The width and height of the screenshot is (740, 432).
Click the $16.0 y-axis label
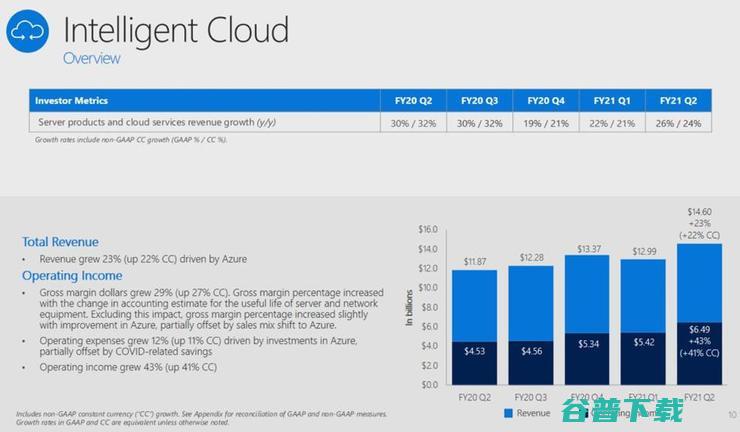click(x=428, y=229)
